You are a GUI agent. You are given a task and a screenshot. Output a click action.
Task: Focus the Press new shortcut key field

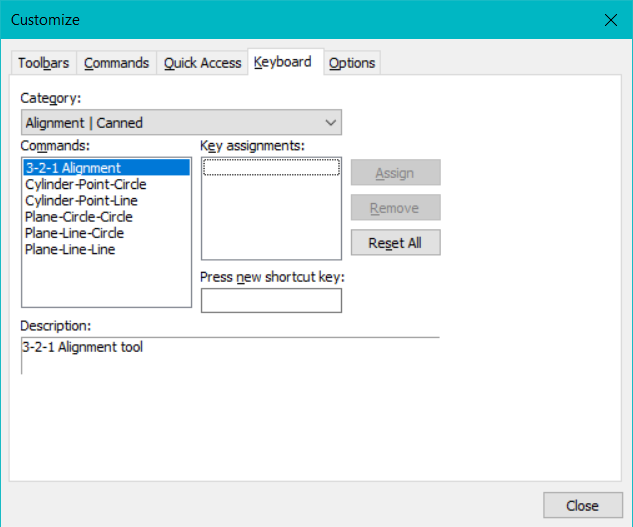pyautogui.click(x=271, y=300)
